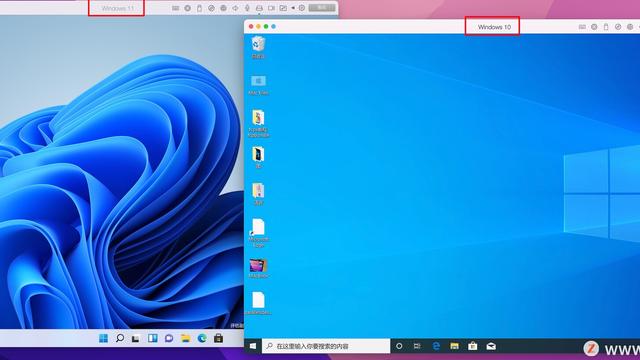Click camera icon in Windows 11 window toolbar

pyautogui.click(x=271, y=8)
